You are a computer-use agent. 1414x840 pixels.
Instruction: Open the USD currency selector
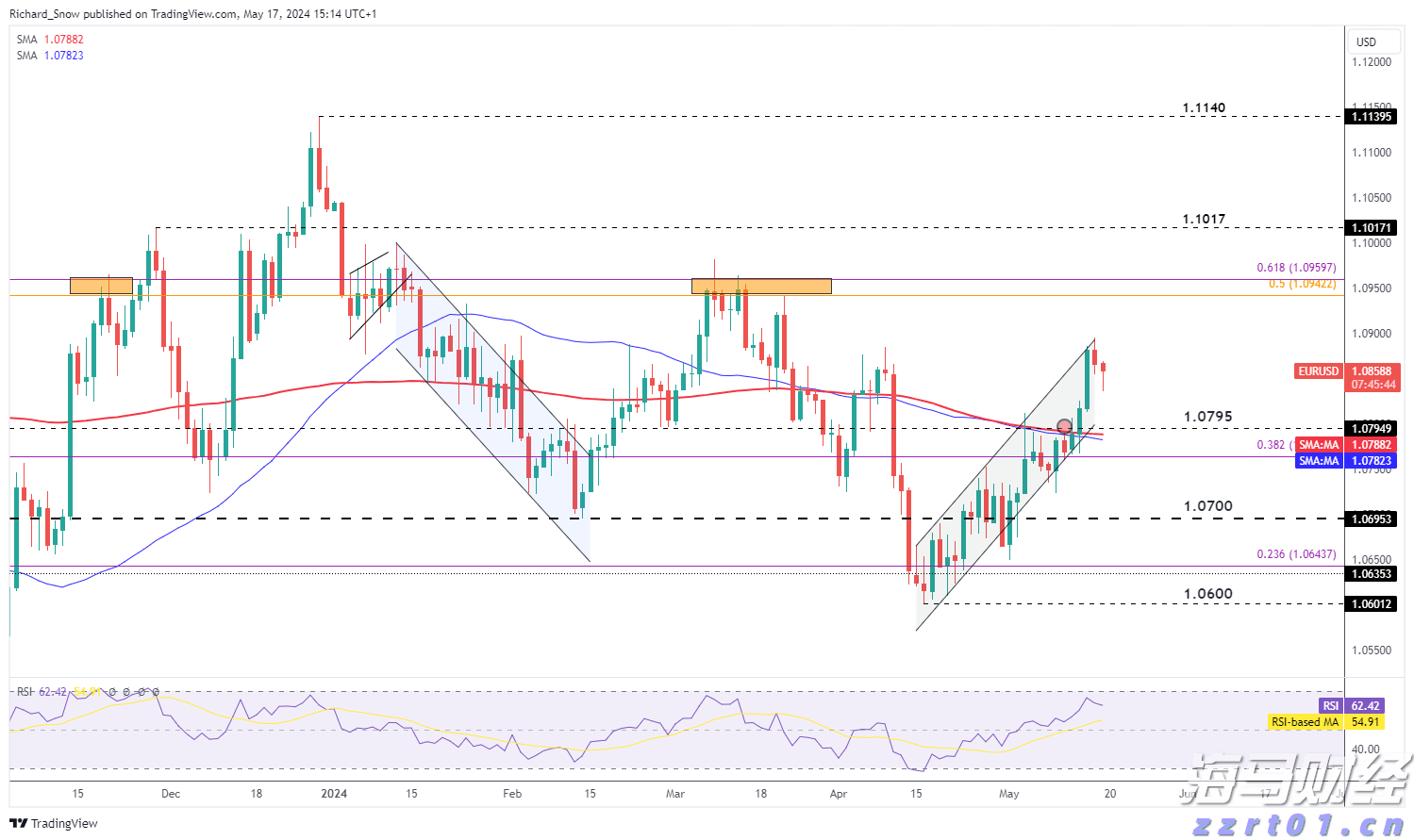coord(1366,41)
